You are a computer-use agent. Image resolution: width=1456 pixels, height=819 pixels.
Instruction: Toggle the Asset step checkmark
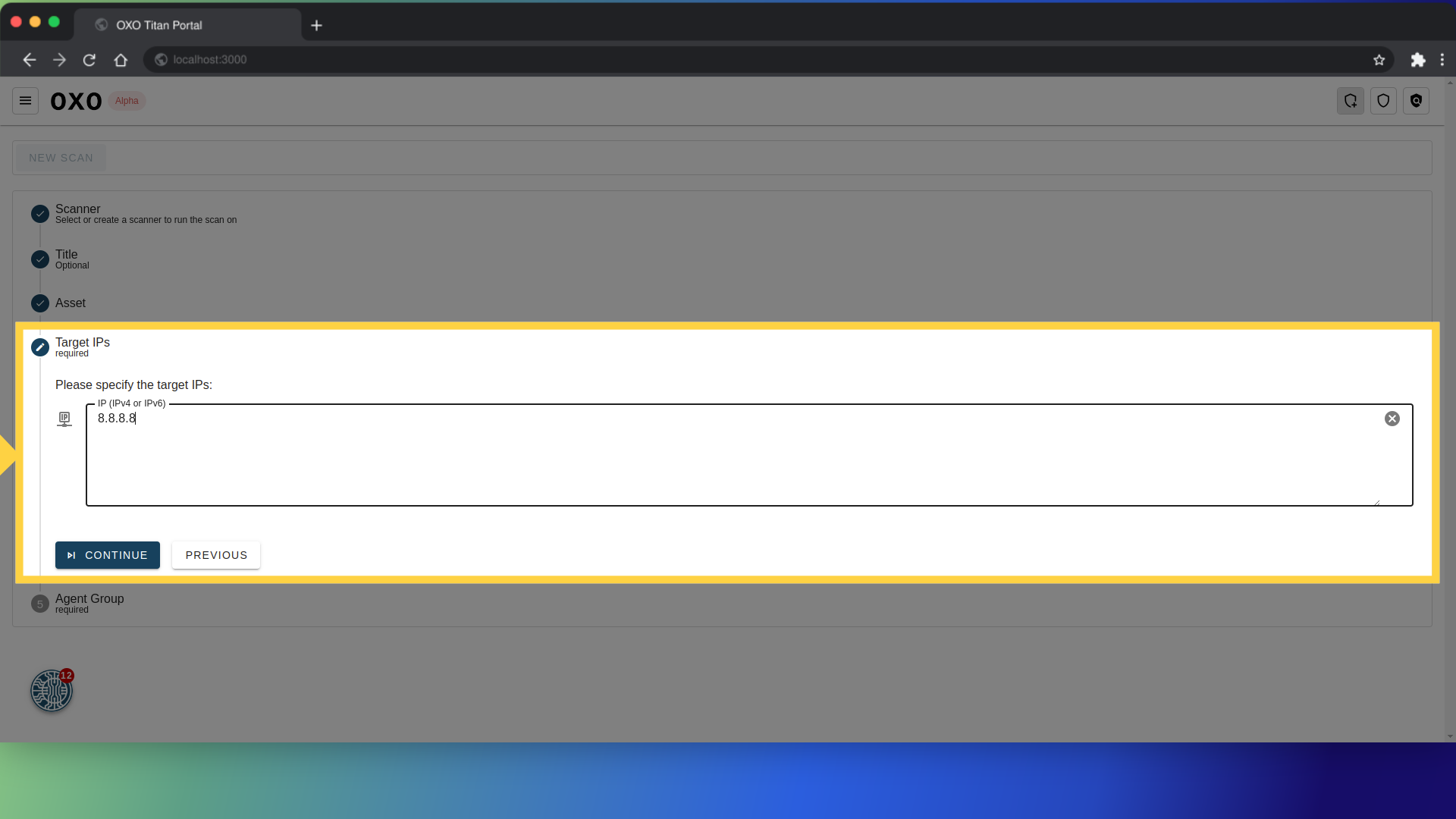coord(40,303)
